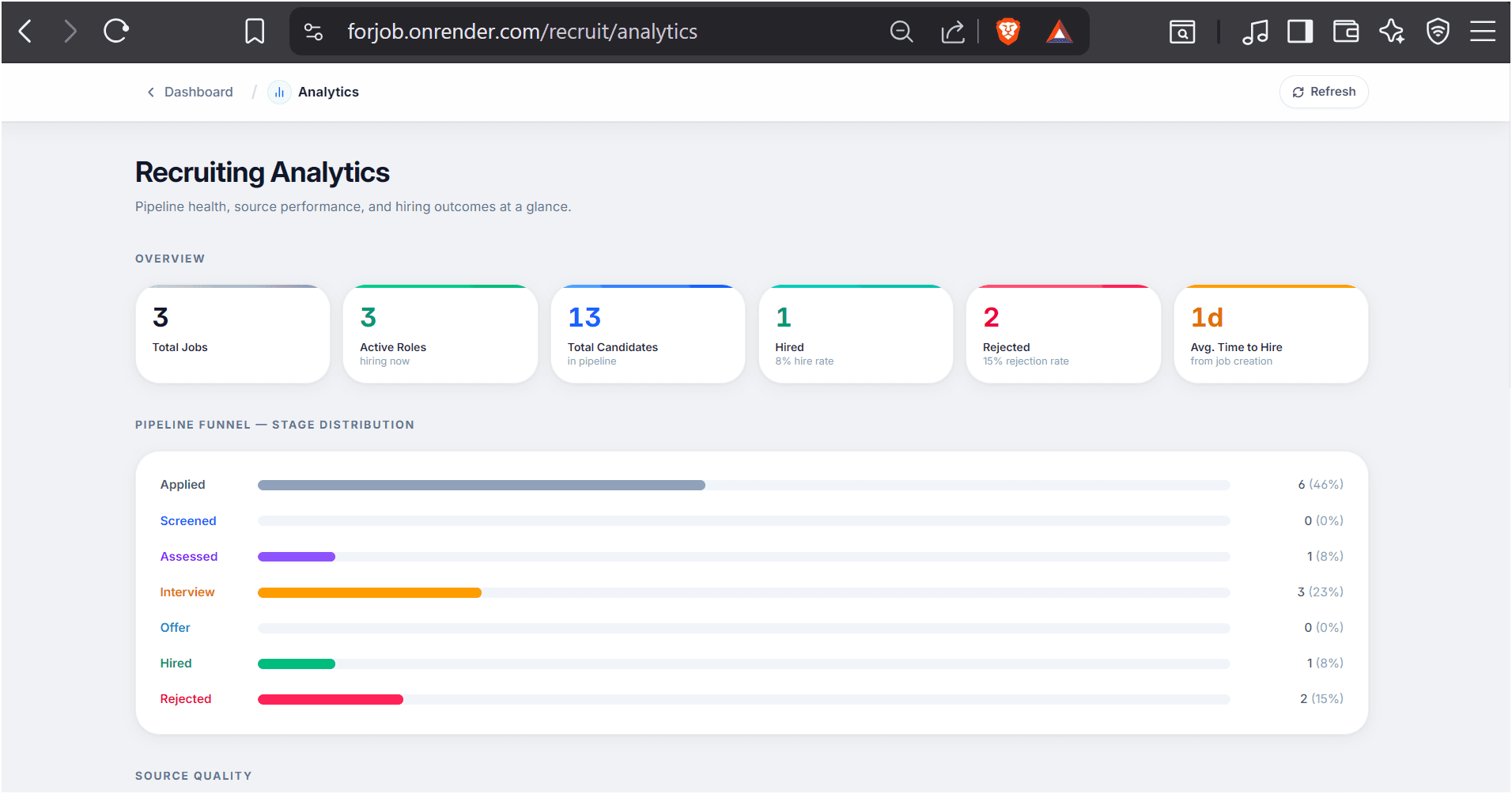Open the Brave Wallet icon
Viewport: 1512px width, 794px height.
pyautogui.click(x=1346, y=32)
